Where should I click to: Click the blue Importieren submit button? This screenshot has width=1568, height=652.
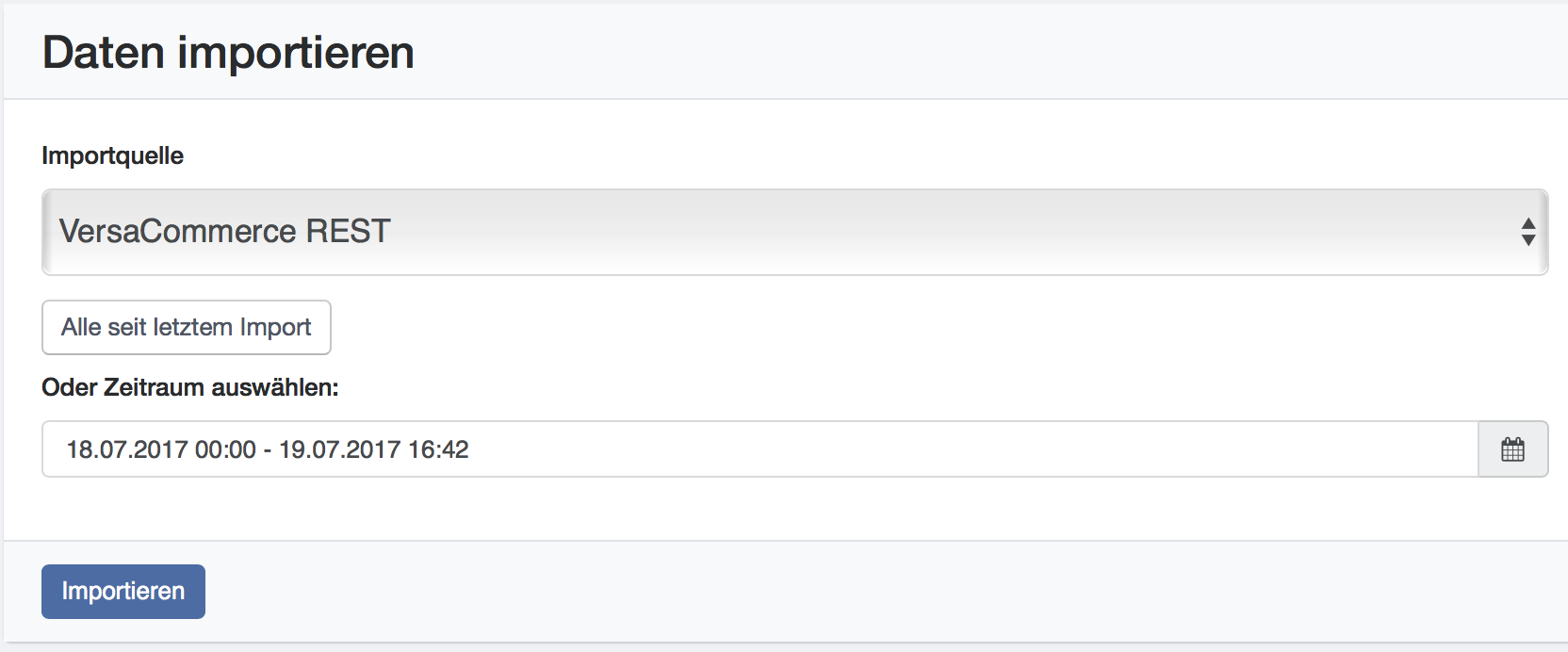(x=123, y=591)
